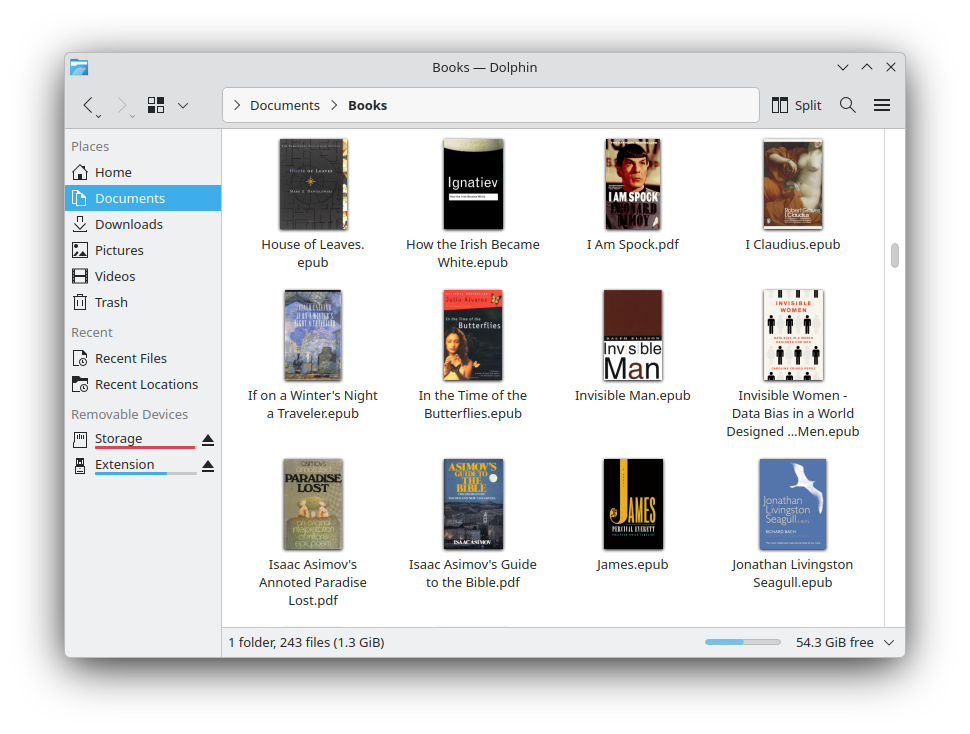
Task: Select In the Time of the Butterflies cover
Action: (473, 335)
